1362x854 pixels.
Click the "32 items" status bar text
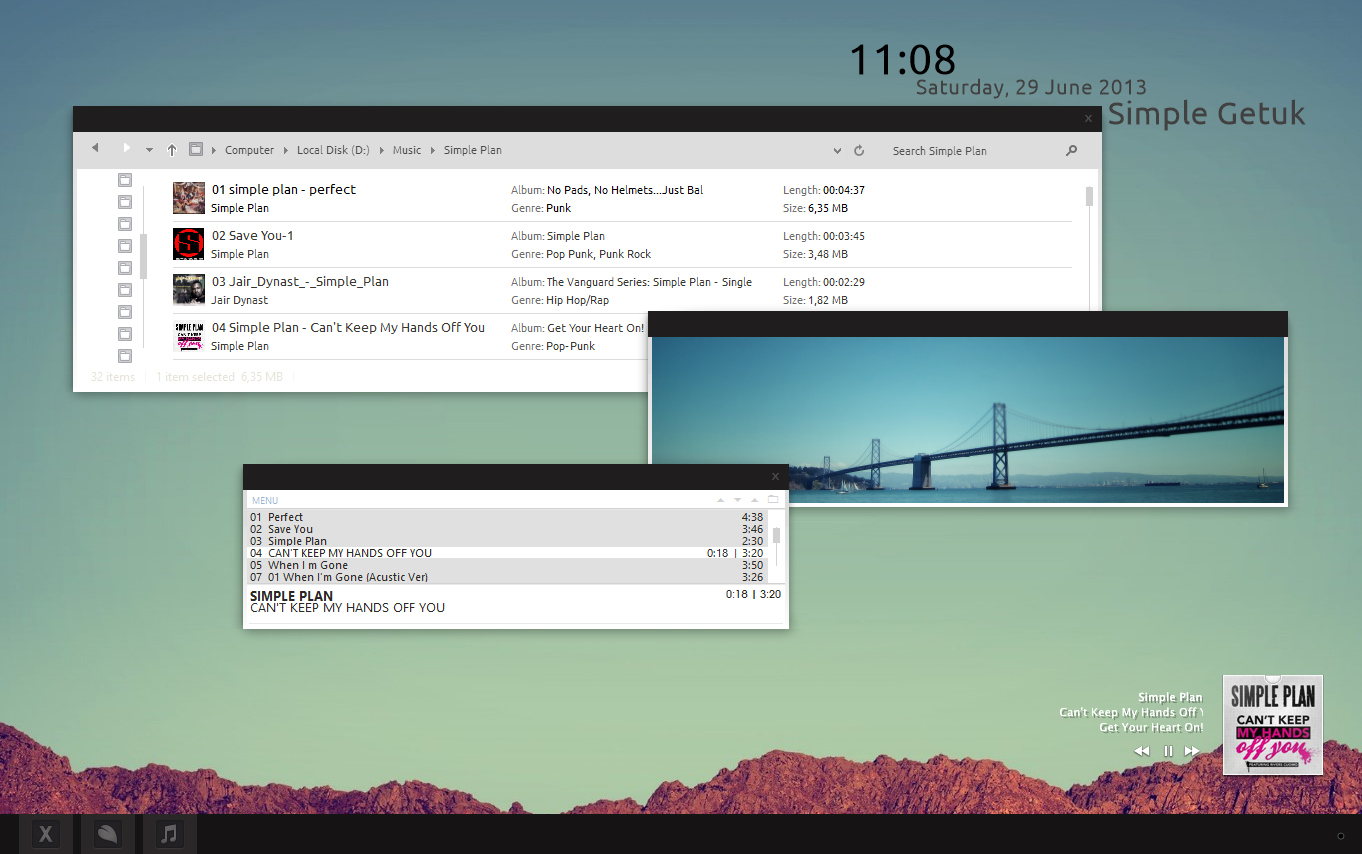pyautogui.click(x=113, y=377)
